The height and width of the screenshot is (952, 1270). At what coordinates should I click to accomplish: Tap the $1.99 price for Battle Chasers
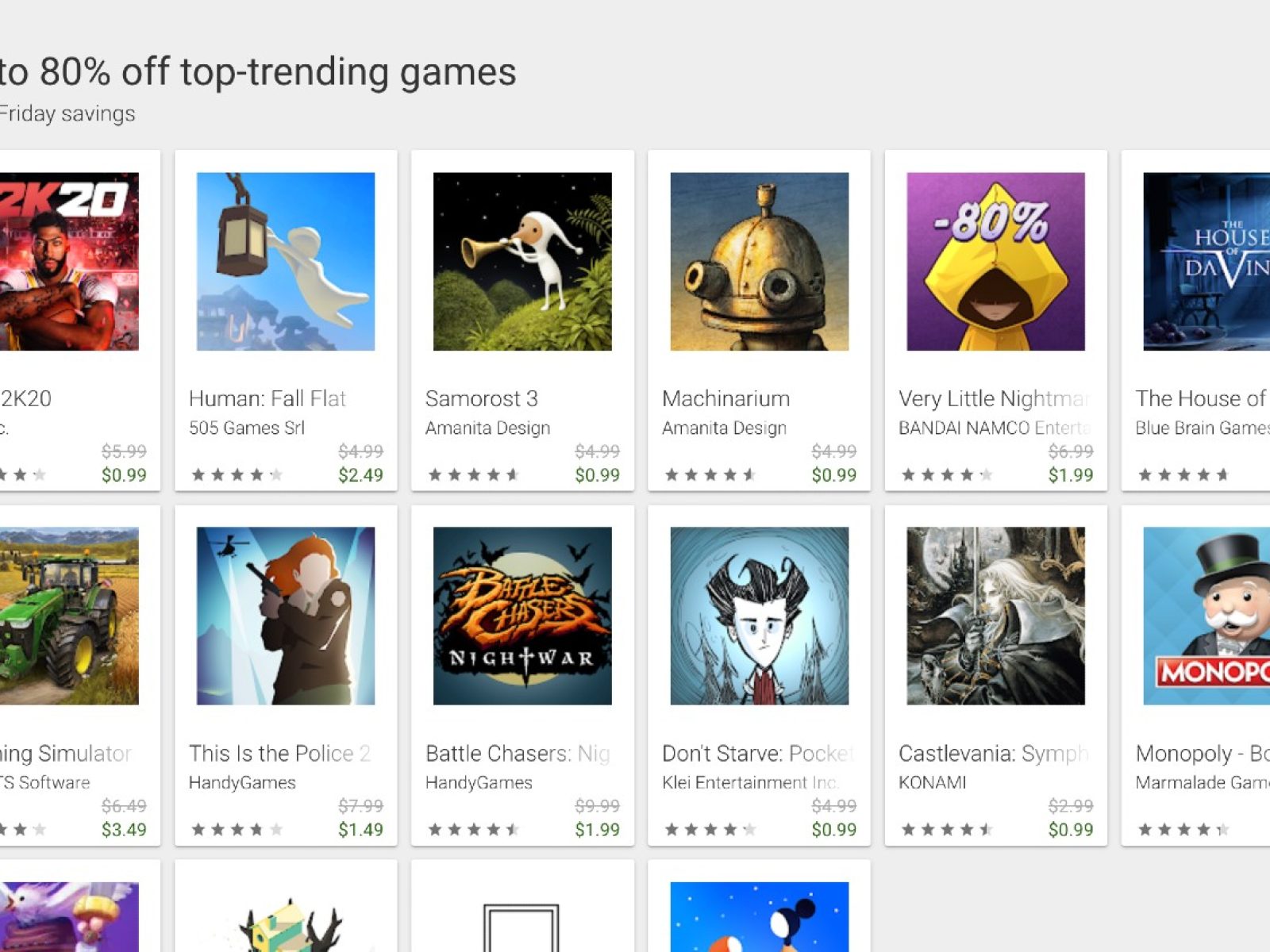tap(597, 830)
